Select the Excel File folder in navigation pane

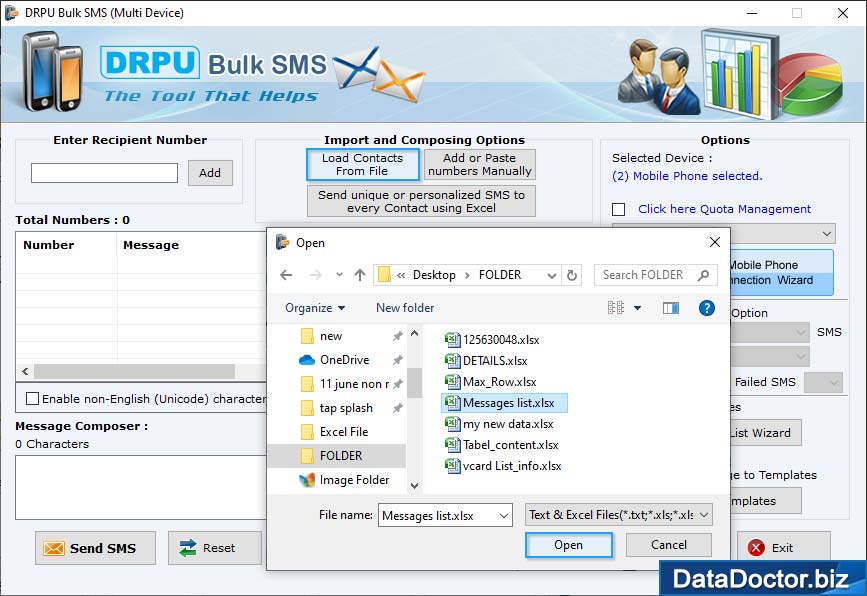344,432
